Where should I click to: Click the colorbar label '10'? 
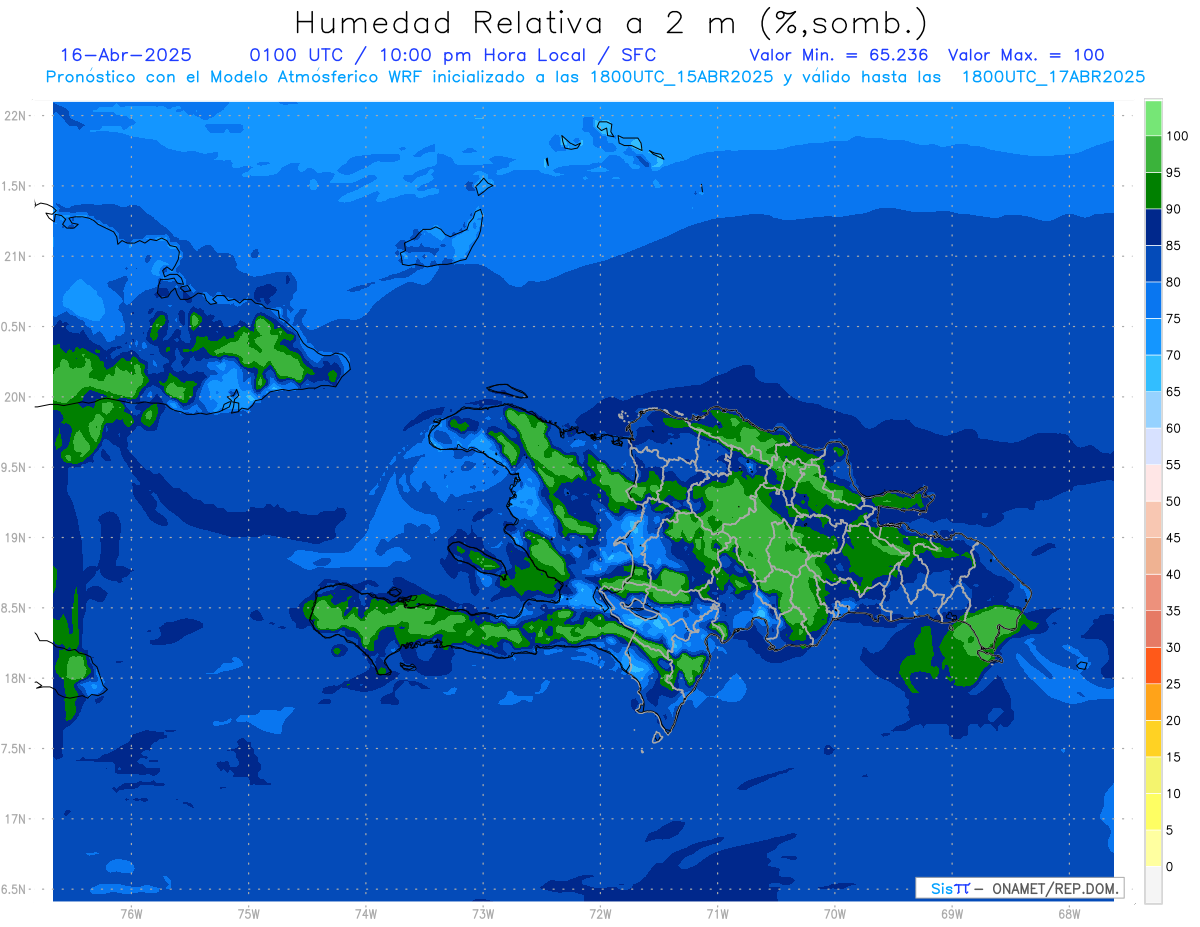tap(1173, 793)
